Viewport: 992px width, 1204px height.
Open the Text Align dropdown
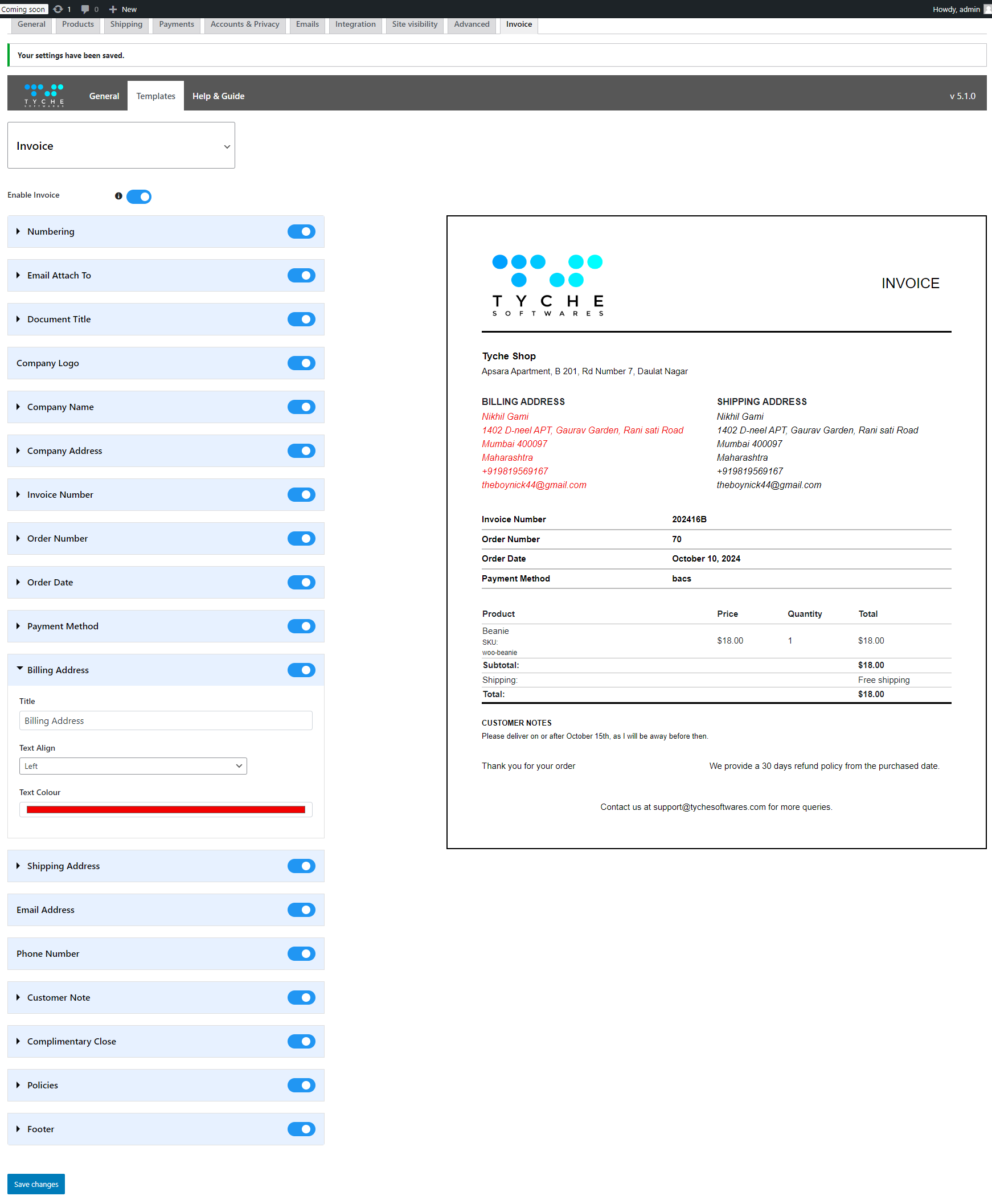[133, 765]
